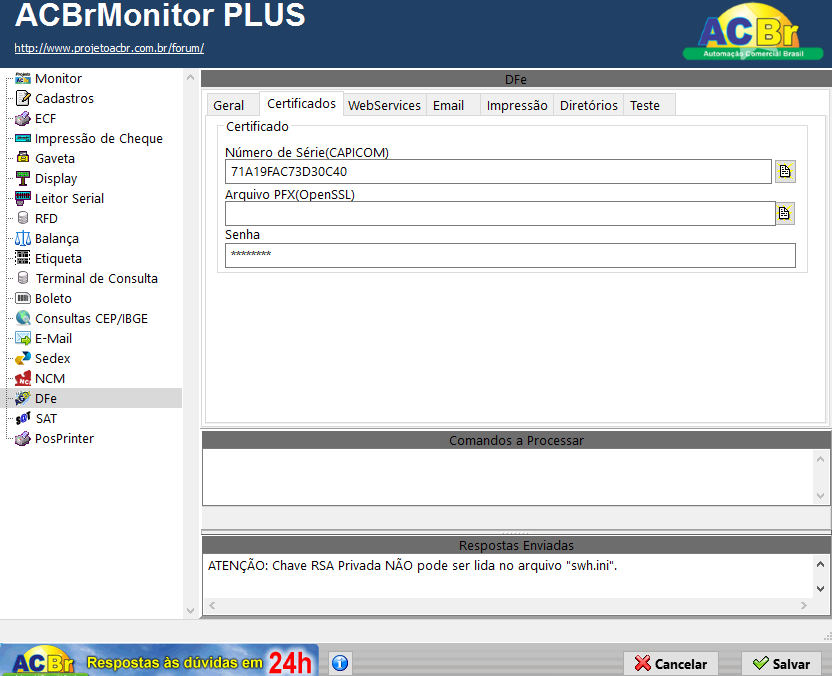Screen dimensions: 832x676
Task: Open the WebServices tab
Action: tap(385, 106)
